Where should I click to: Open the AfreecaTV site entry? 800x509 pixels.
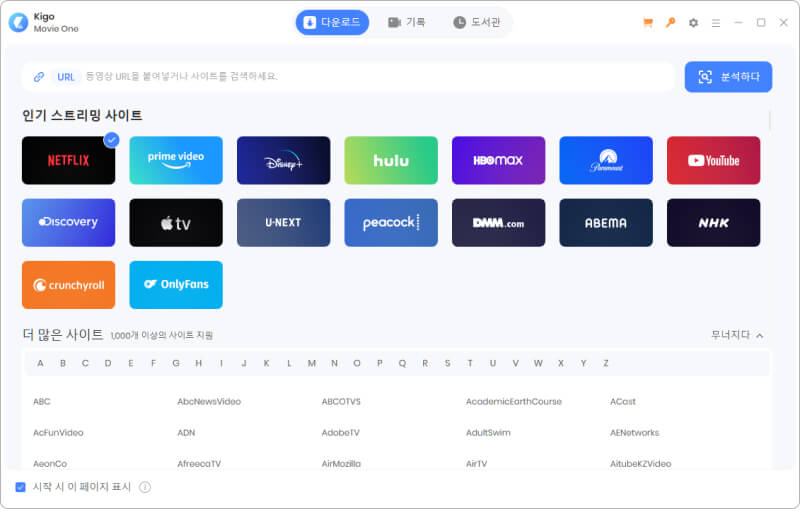[x=199, y=464]
